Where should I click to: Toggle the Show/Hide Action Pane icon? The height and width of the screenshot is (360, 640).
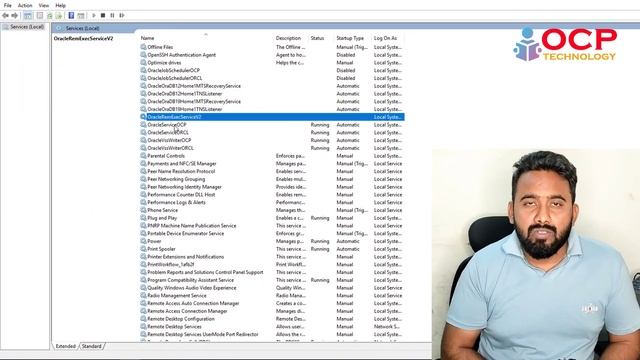click(81, 16)
